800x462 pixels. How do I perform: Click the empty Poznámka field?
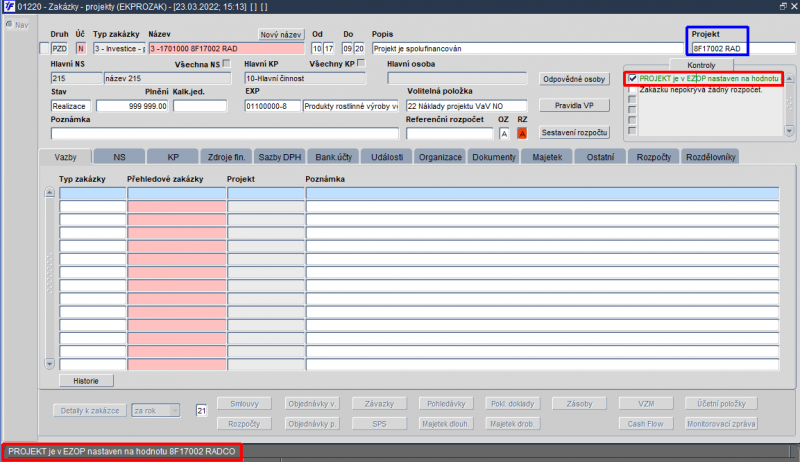point(224,133)
